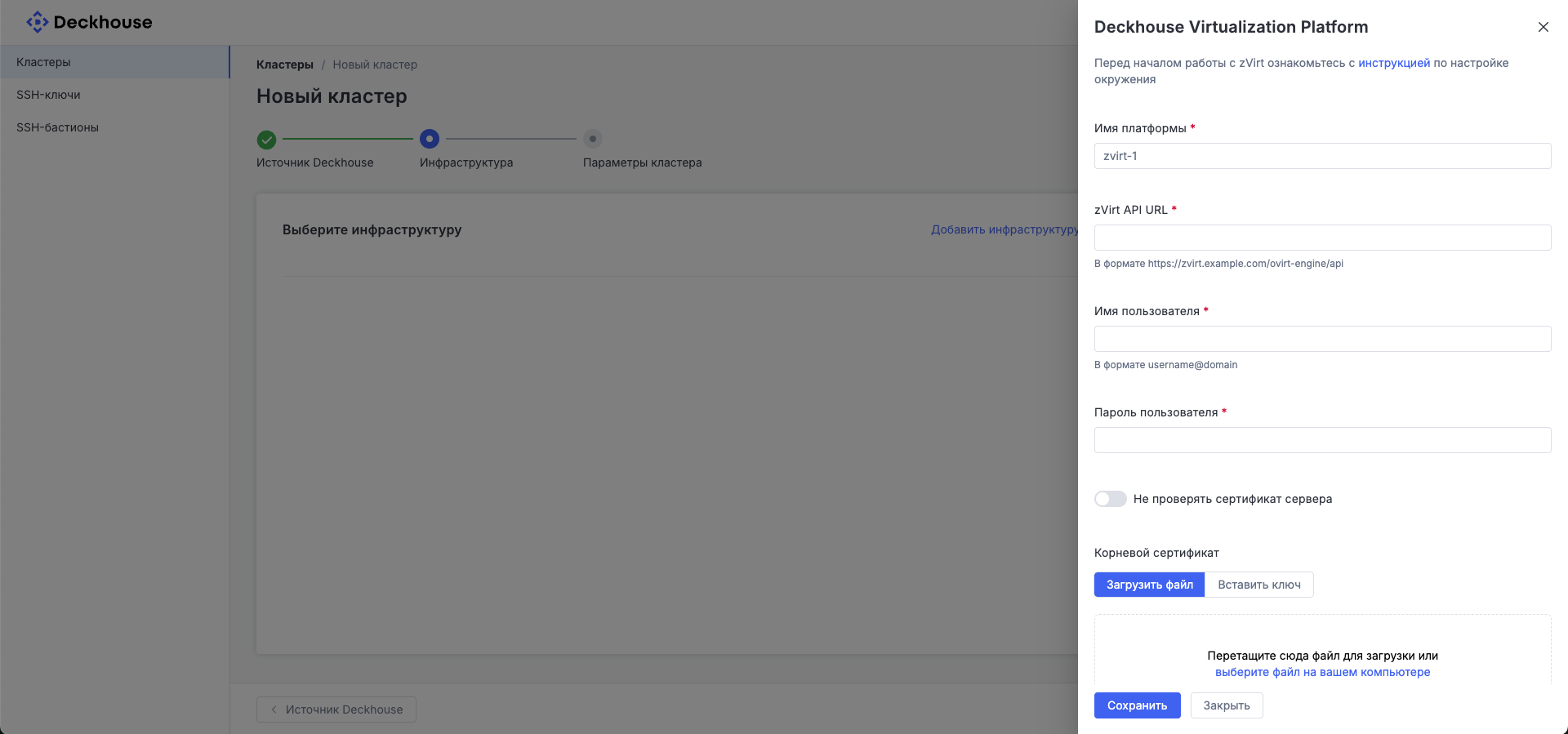Click the Источник Deckhouse step label
This screenshot has width=1568, height=734.
314,162
